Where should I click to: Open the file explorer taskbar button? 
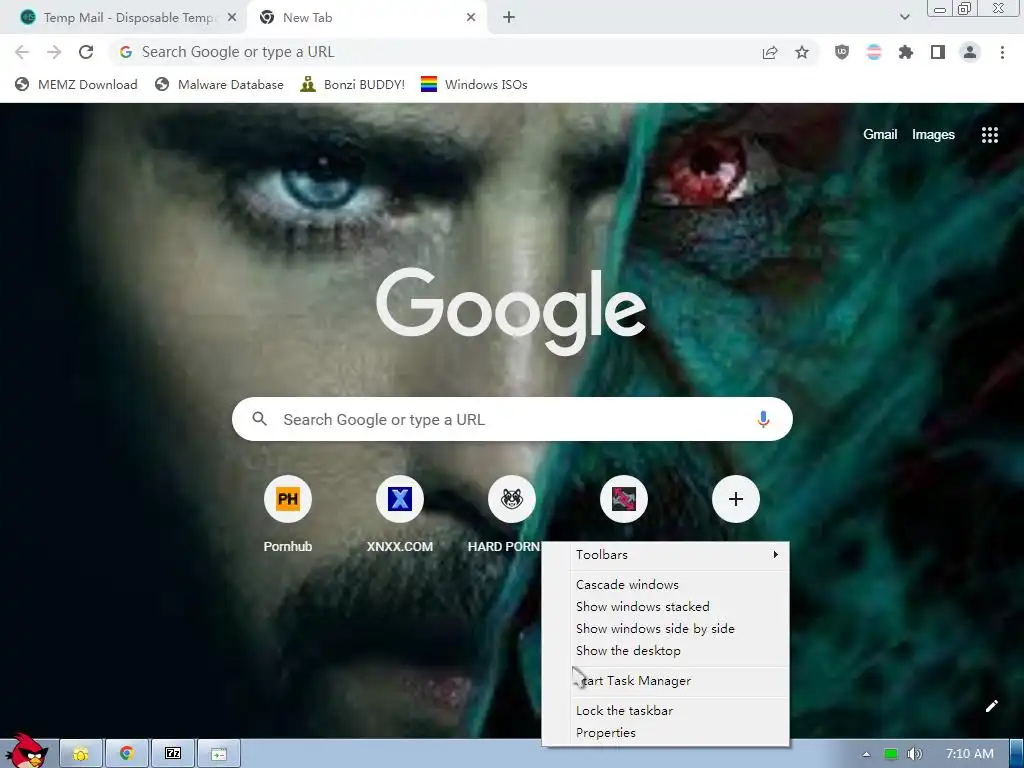80,754
